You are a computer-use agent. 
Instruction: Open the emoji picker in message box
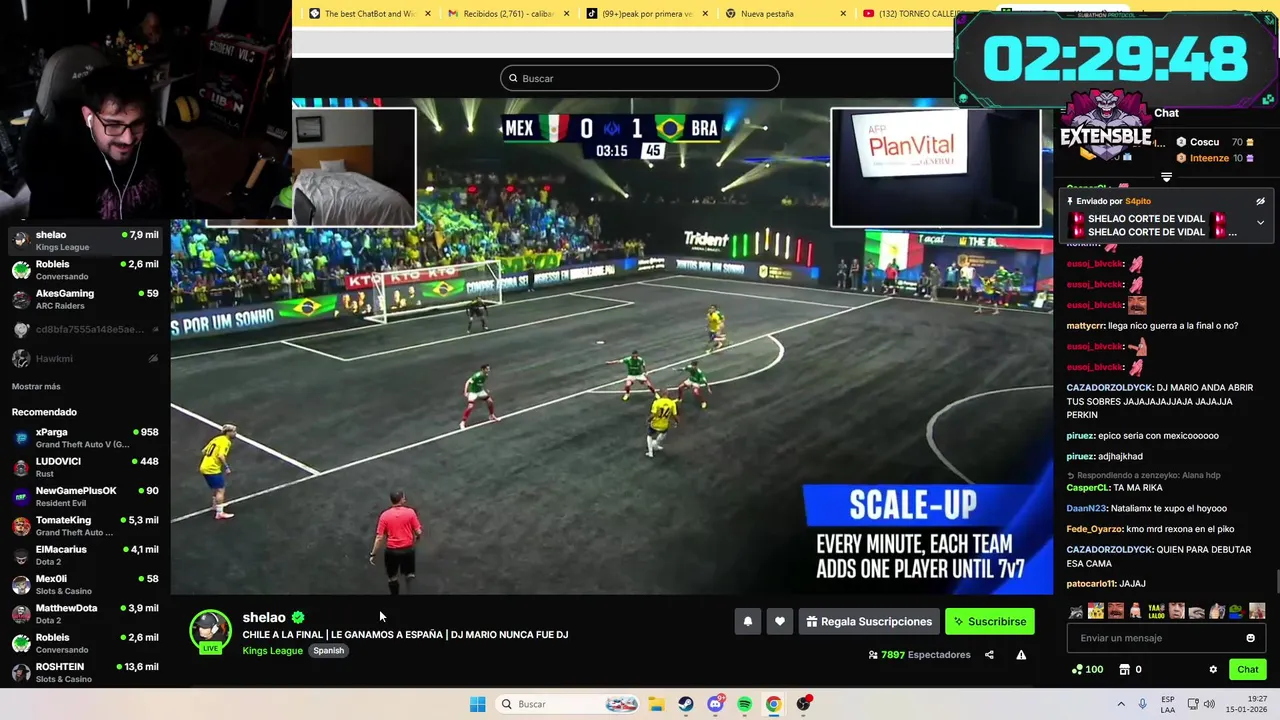[x=1250, y=638]
